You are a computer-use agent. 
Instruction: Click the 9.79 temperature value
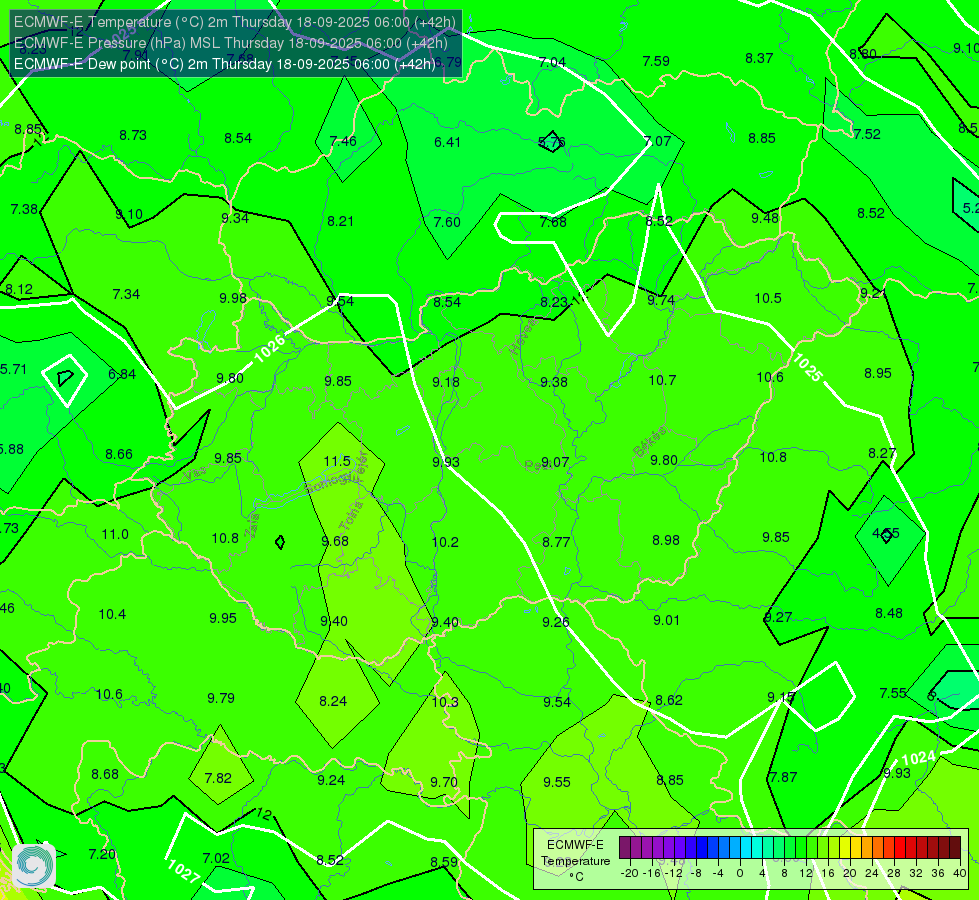(221, 698)
